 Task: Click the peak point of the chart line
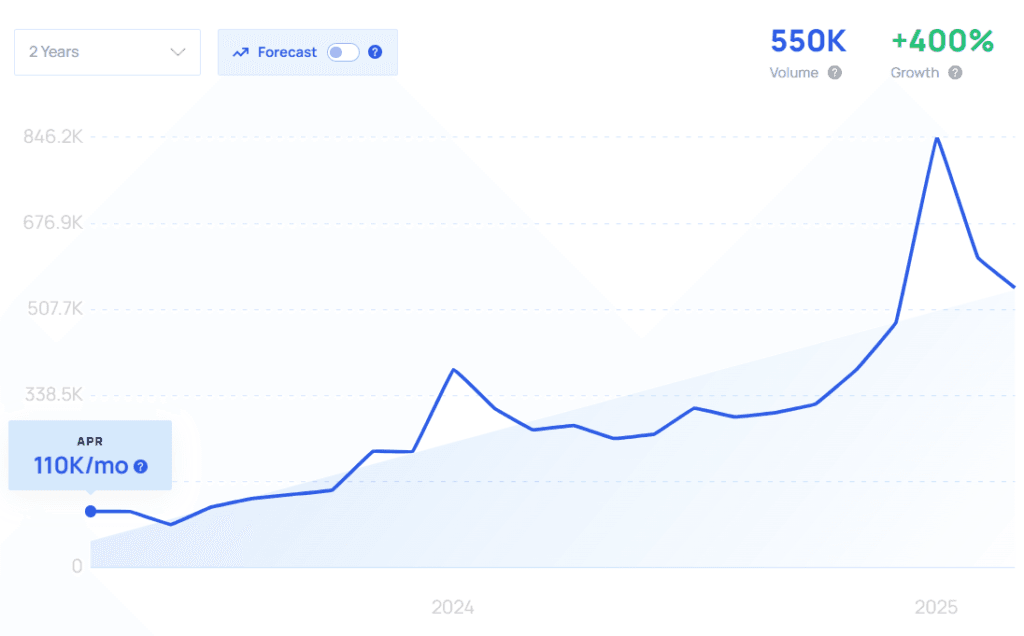936,138
